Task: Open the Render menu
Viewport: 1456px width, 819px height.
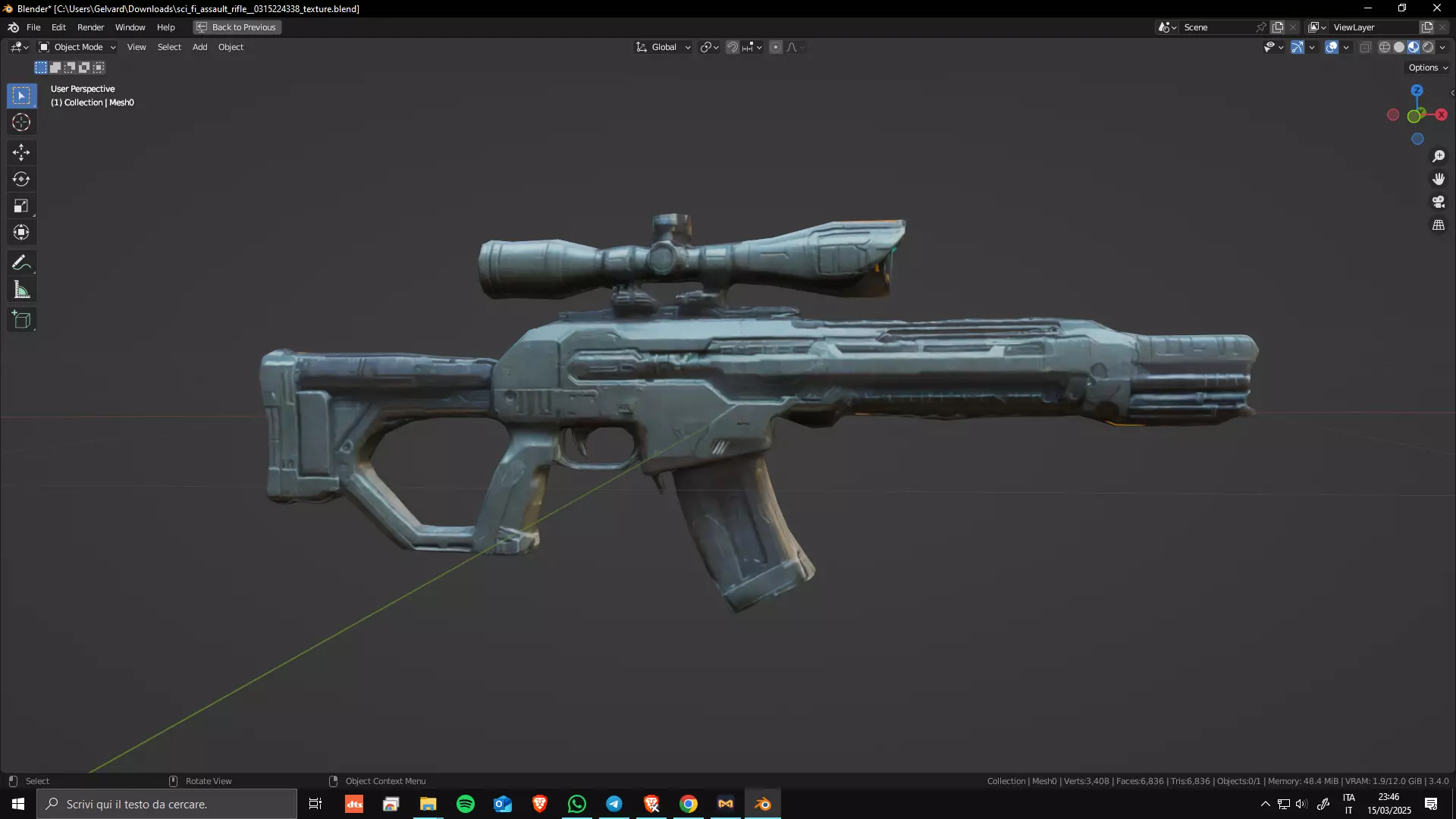Action: (90, 27)
